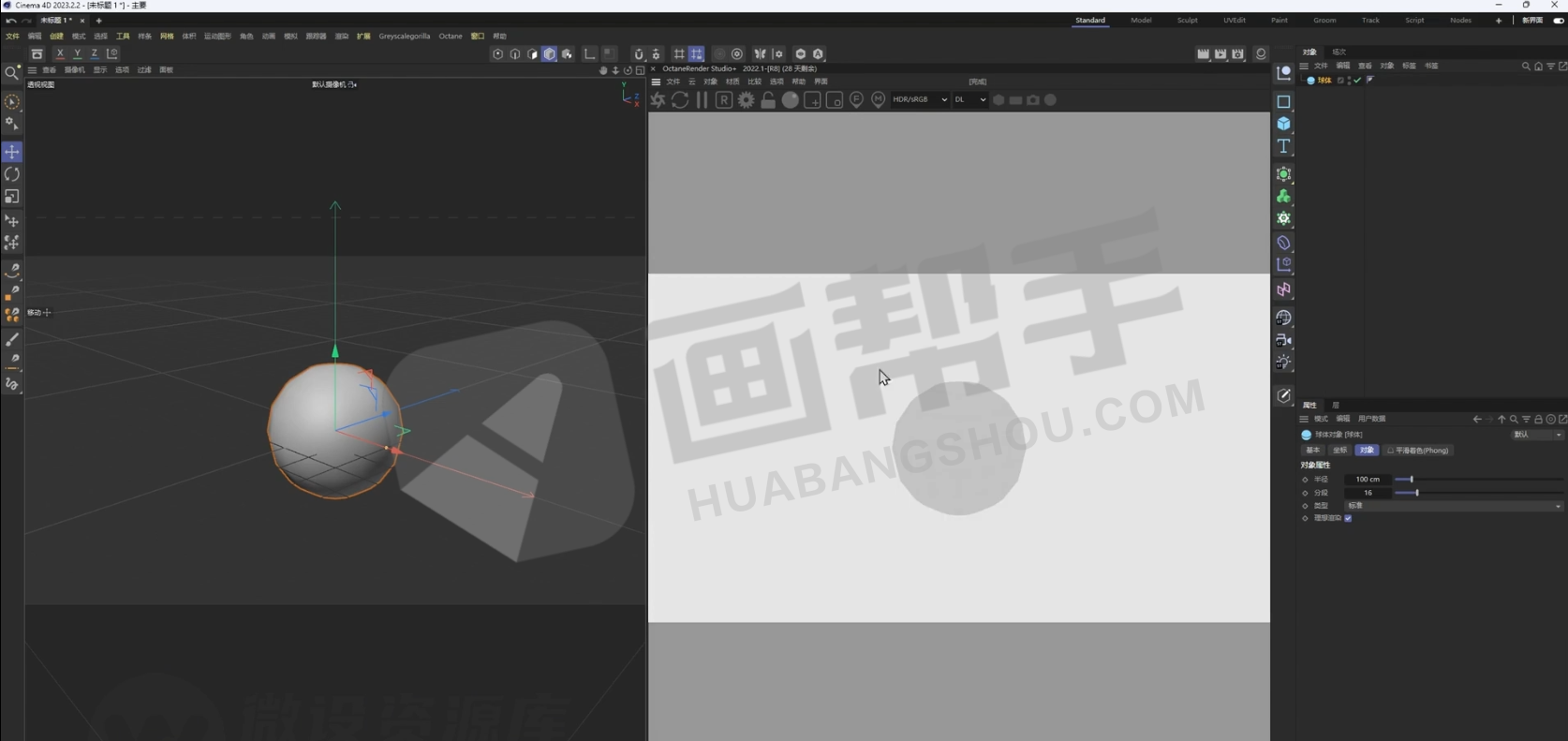Add a new project tab with plus

pos(98,21)
